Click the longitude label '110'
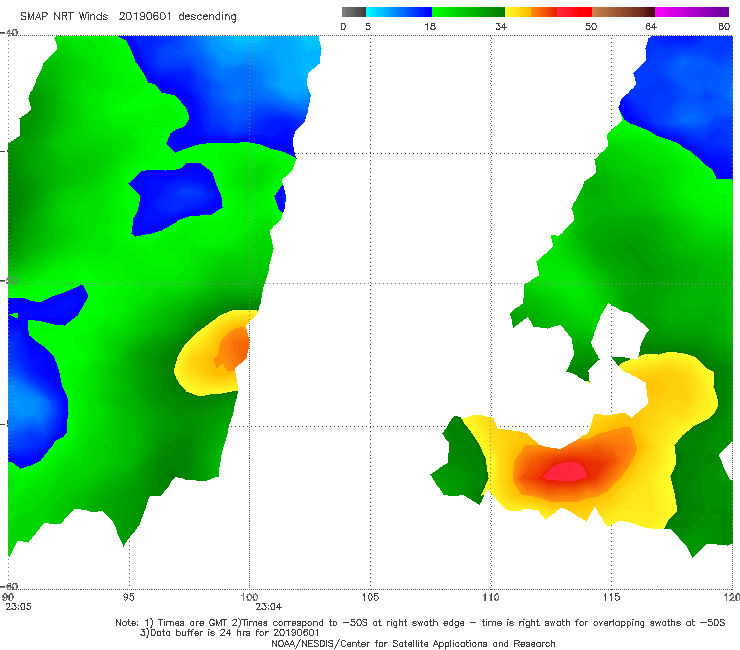Image resolution: width=740 pixels, height=650 pixels. (491, 597)
